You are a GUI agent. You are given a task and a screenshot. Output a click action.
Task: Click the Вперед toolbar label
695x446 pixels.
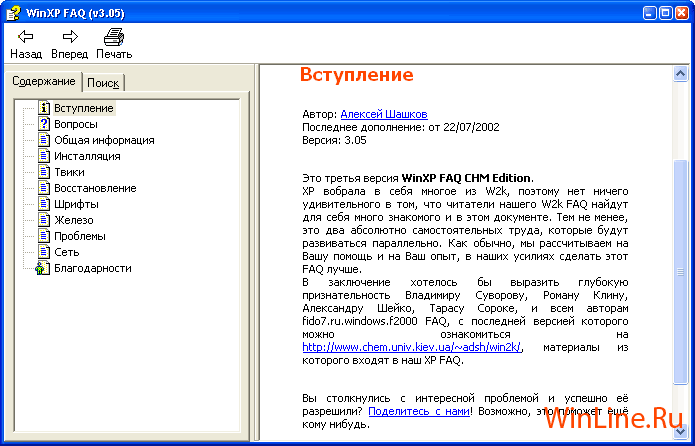(x=70, y=54)
